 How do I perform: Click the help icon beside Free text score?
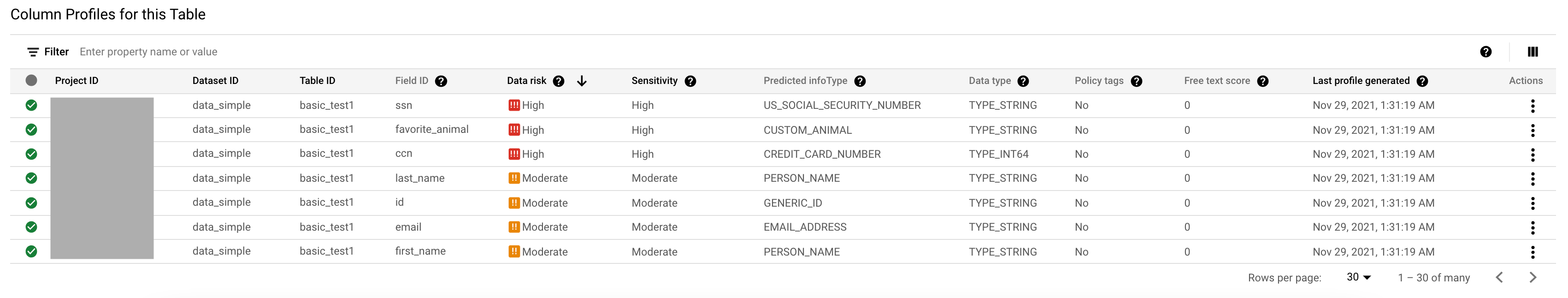(1263, 81)
